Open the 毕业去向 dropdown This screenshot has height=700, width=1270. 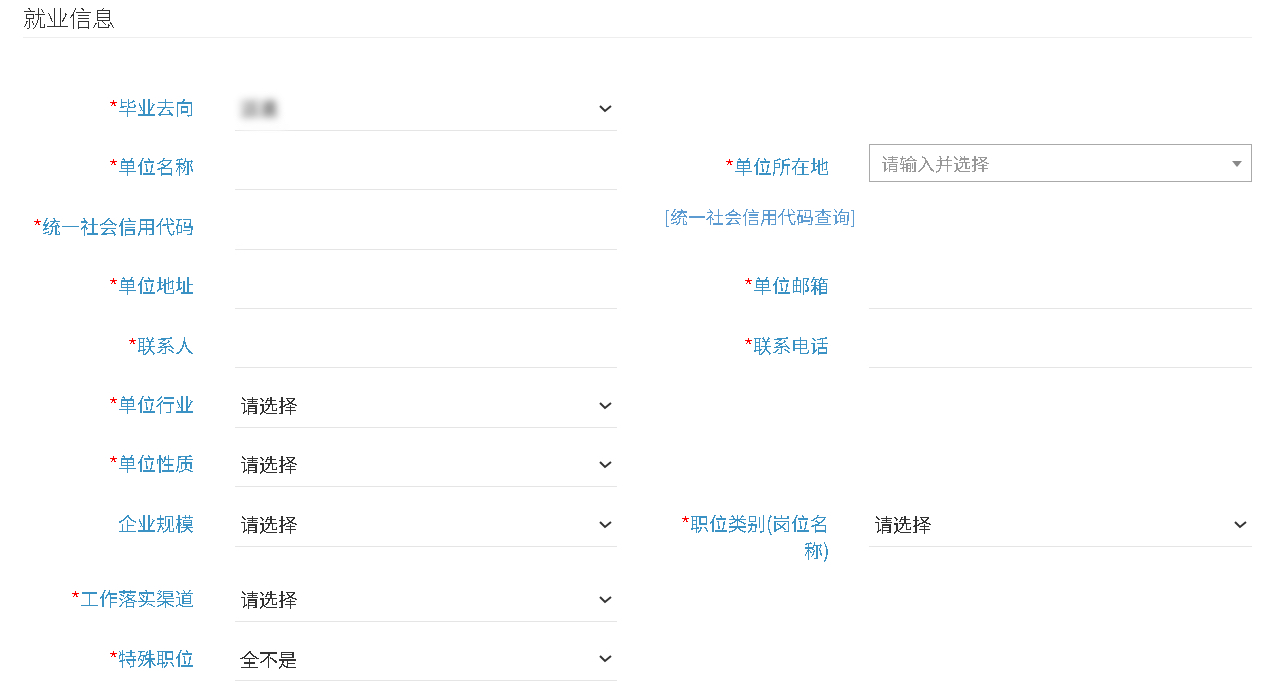tap(425, 109)
